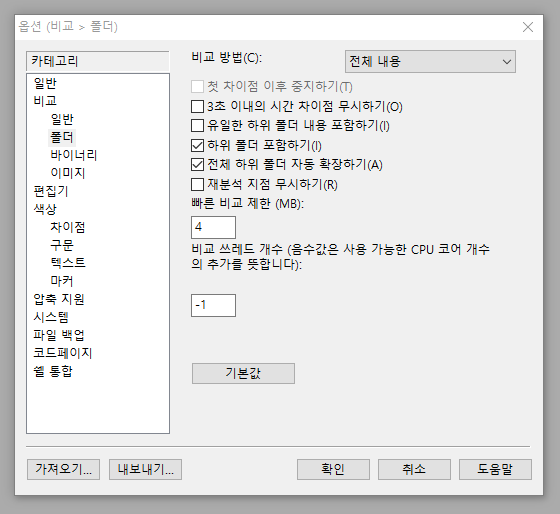Open the 쉘 통합 category
560x514 pixels.
[x=53, y=371]
